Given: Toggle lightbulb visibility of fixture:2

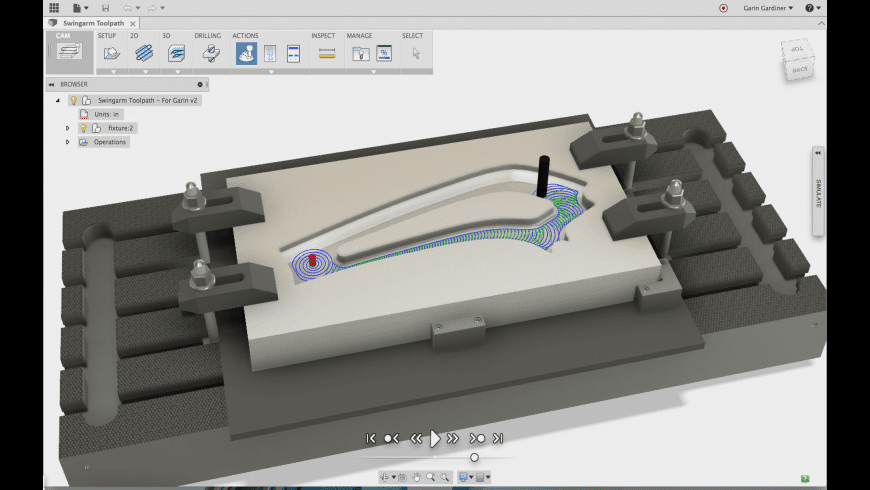Looking at the screenshot, I should [83, 128].
